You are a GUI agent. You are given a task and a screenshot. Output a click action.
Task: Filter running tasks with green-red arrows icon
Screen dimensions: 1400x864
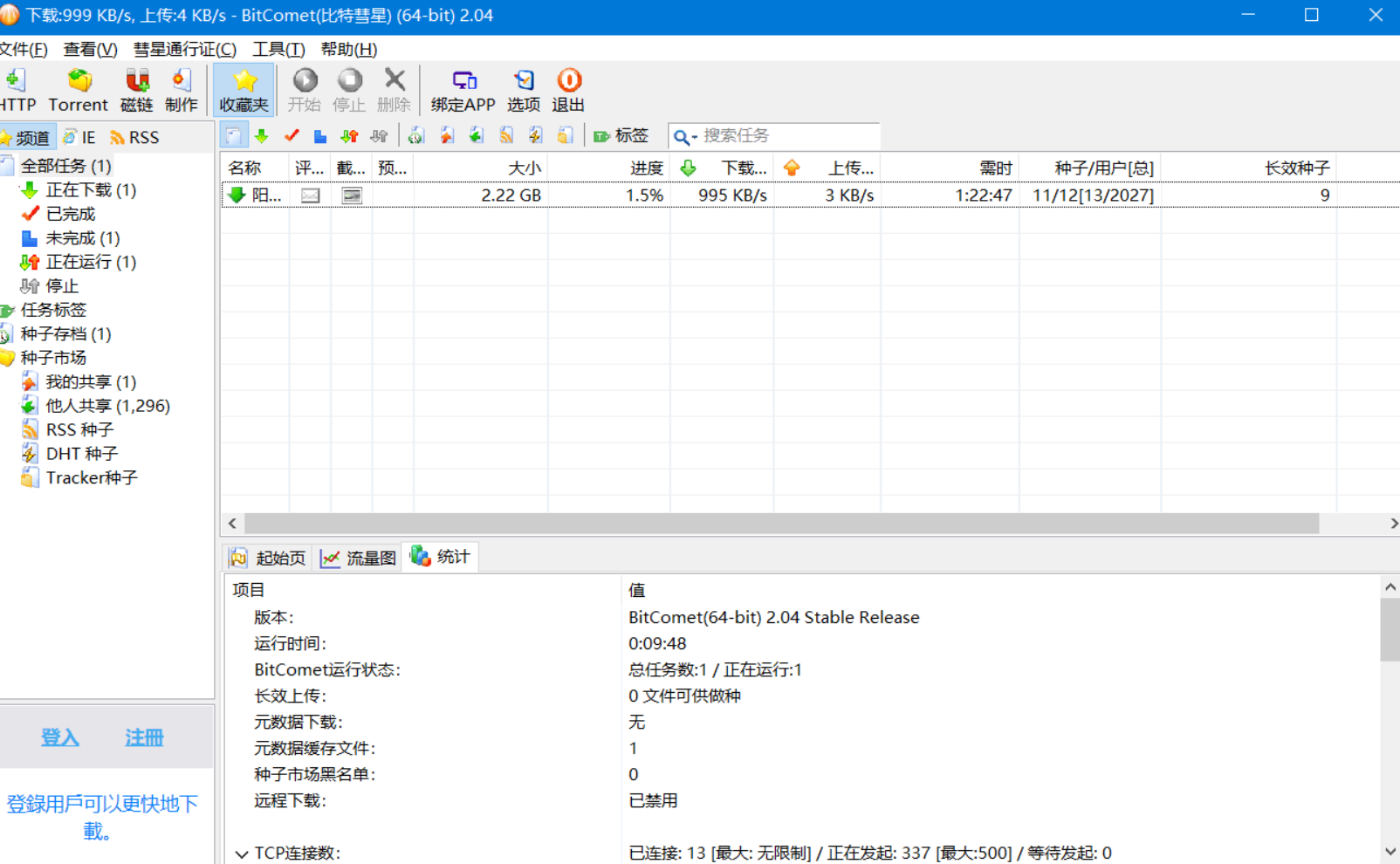[349, 135]
